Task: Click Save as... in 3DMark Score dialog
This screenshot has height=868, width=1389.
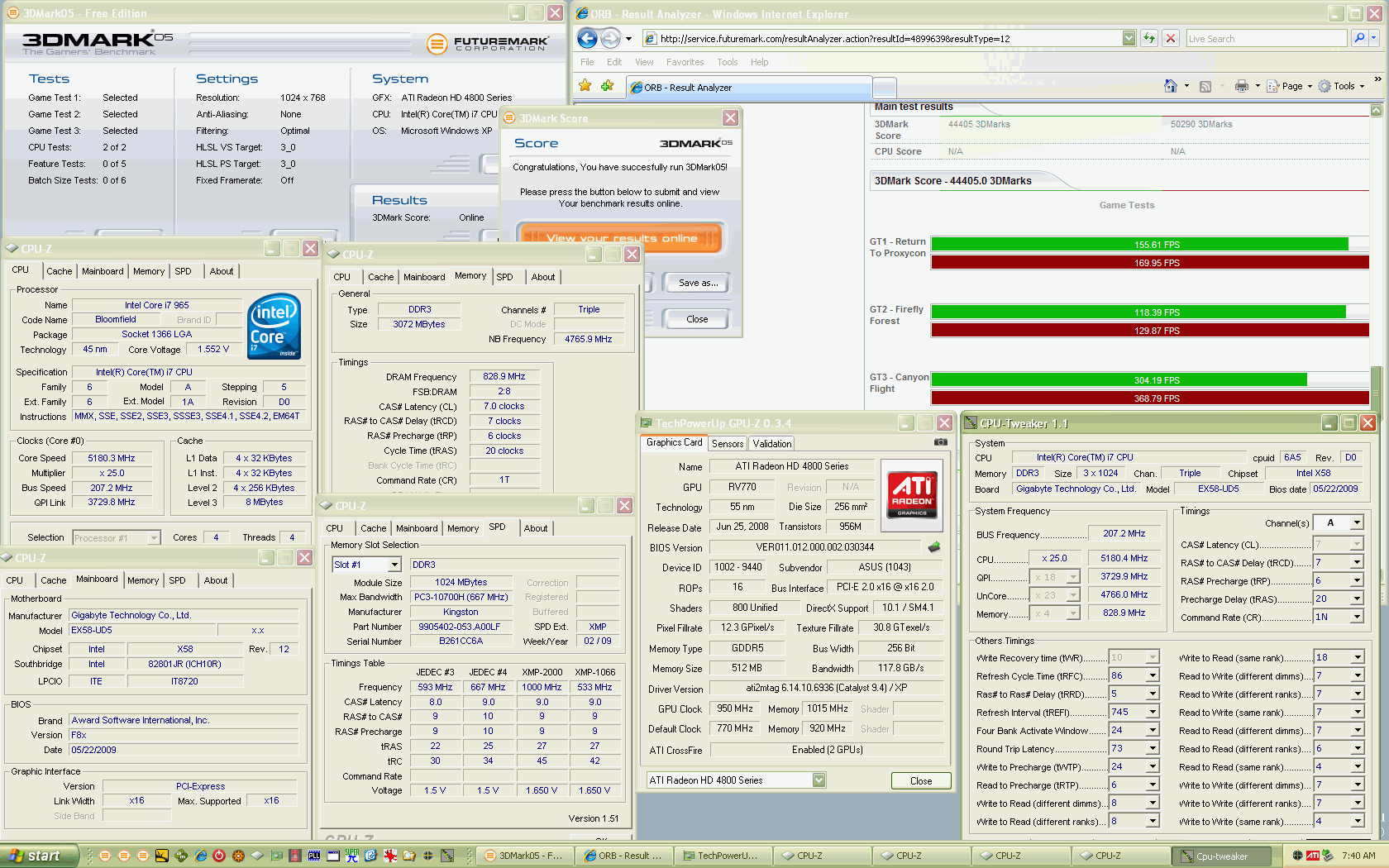Action: click(x=698, y=283)
